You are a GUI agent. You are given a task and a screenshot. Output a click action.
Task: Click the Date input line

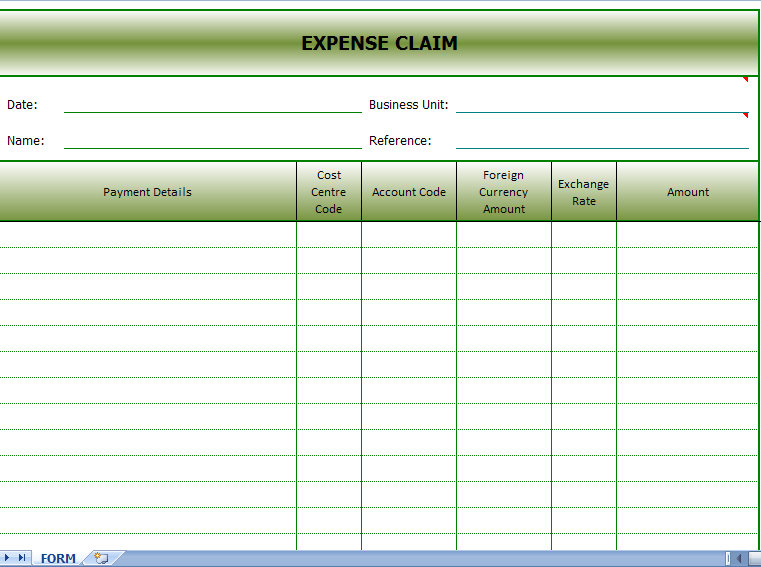(x=213, y=104)
